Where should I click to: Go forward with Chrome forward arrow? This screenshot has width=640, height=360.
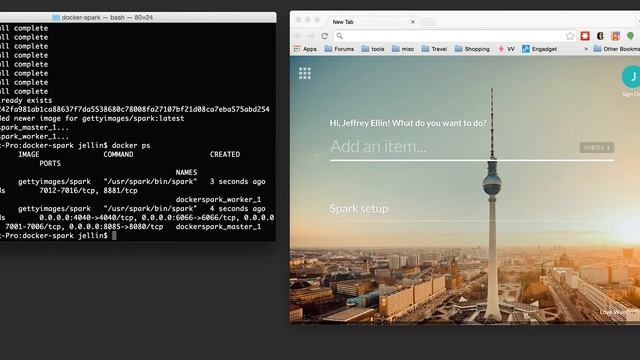coord(311,36)
